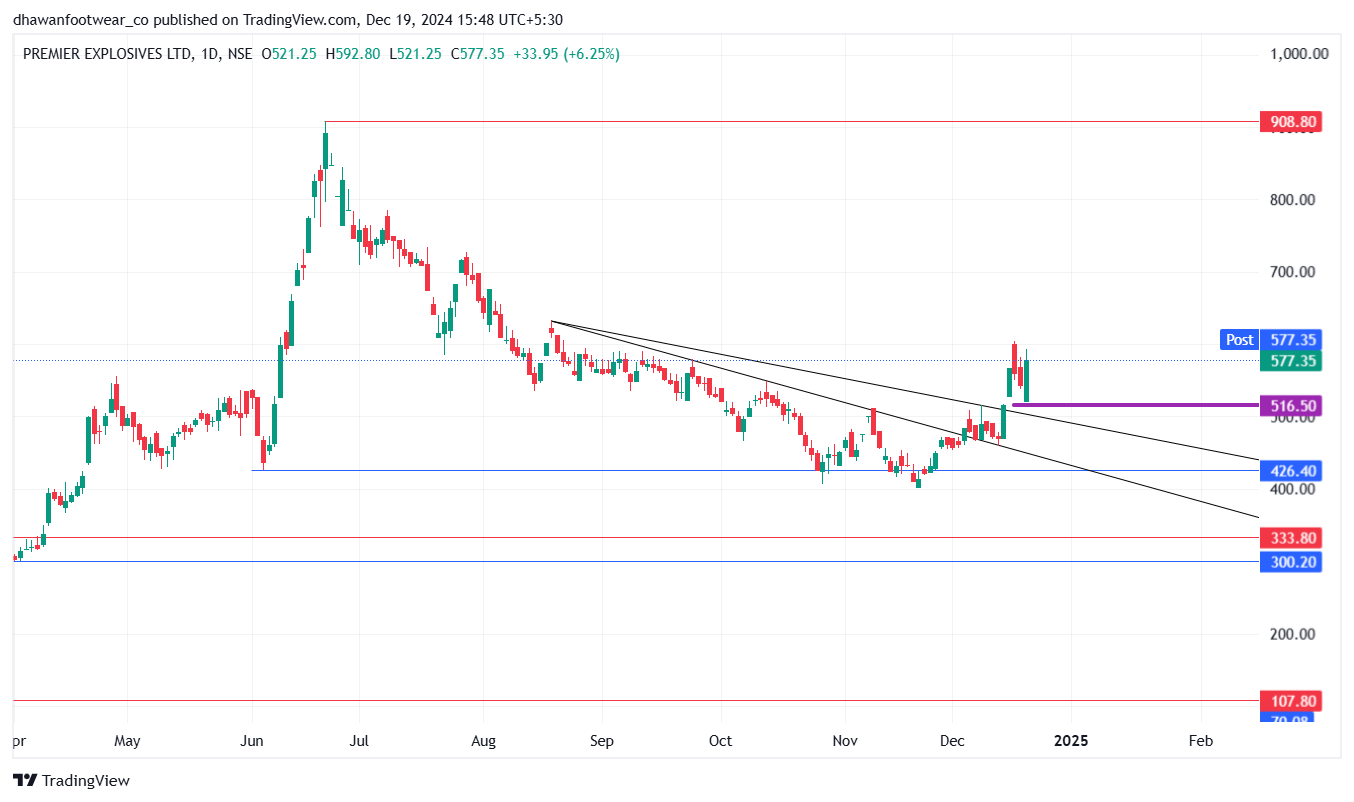Click the +33.95 (+6.25%) change value
Viewport: 1354px width, 802px height.
(566, 54)
